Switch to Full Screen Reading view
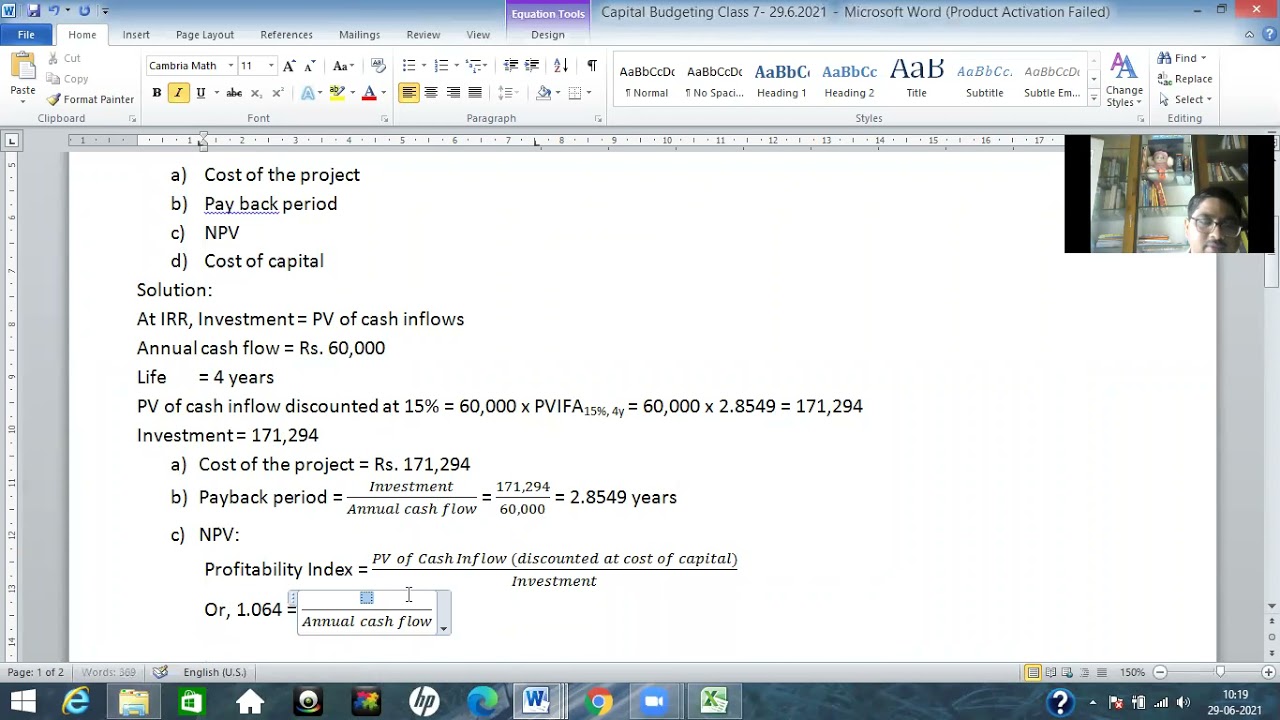 coord(1050,672)
